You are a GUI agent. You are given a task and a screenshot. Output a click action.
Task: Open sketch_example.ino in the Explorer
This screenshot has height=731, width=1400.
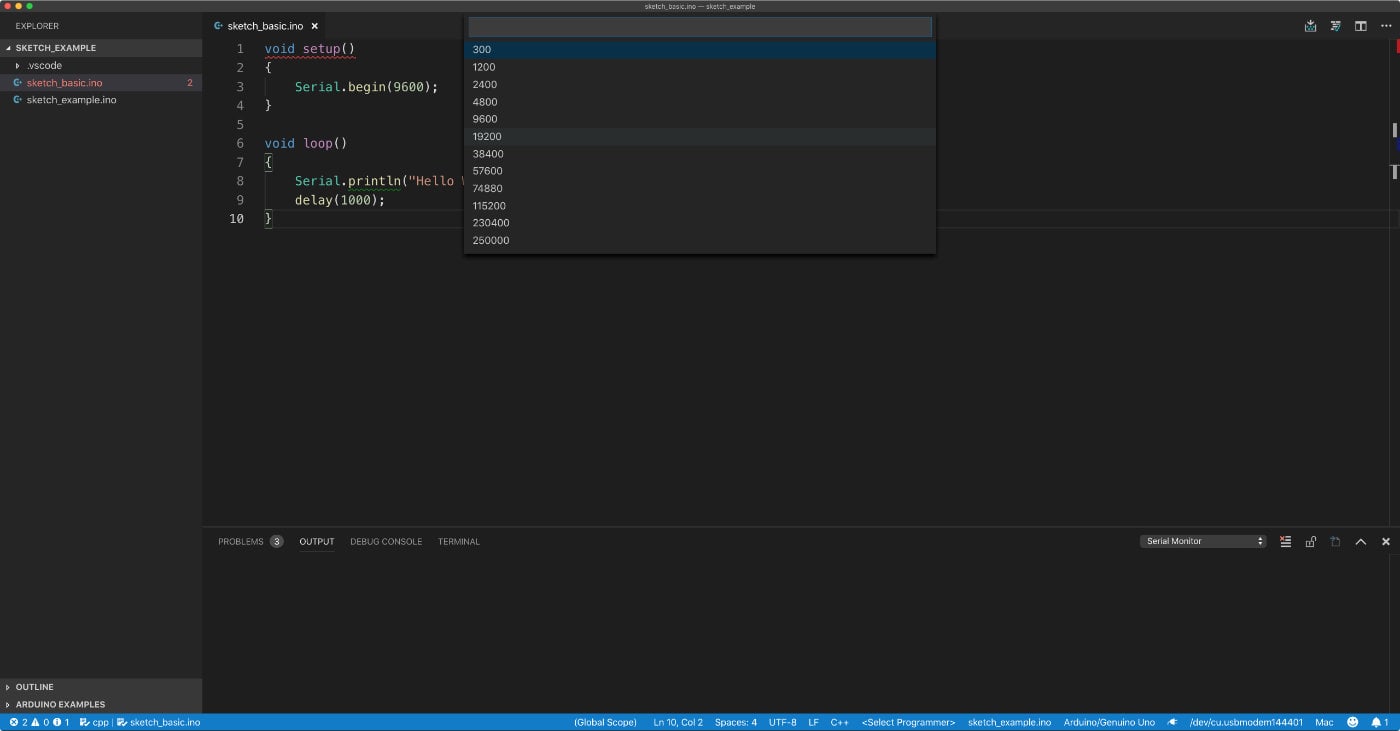tap(101, 100)
